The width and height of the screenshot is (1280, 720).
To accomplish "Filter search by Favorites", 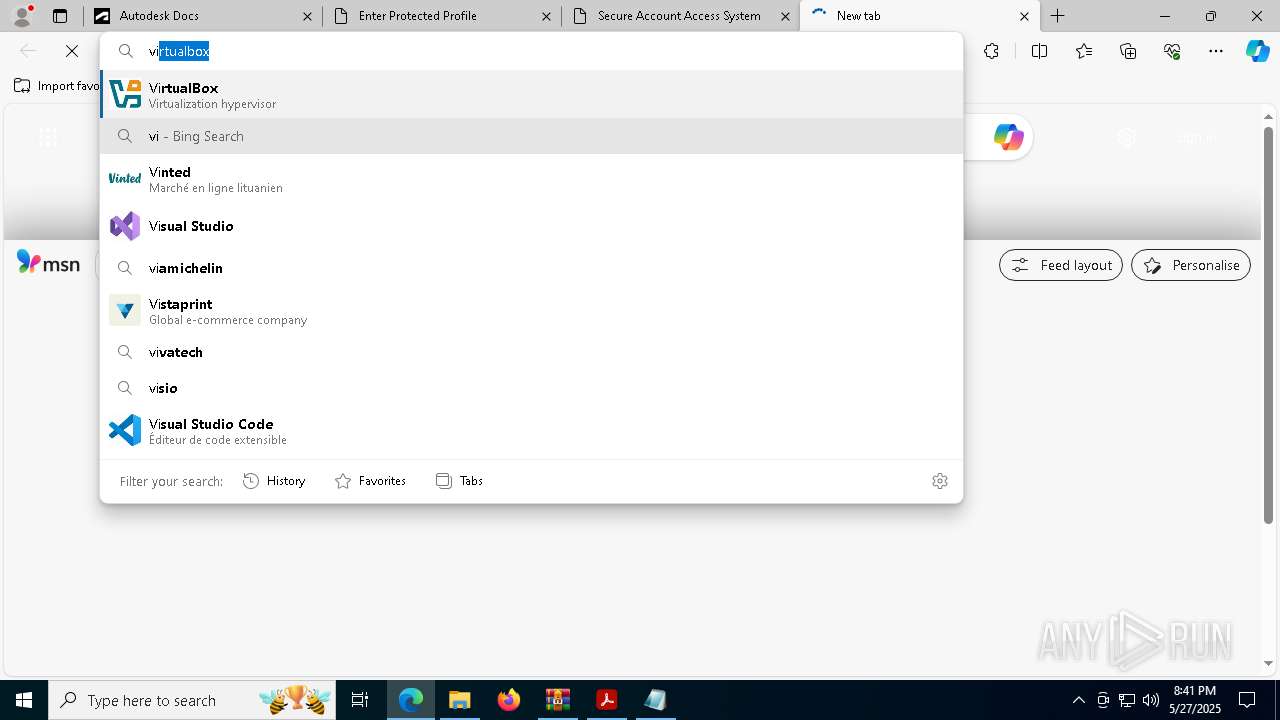I will coord(371,481).
